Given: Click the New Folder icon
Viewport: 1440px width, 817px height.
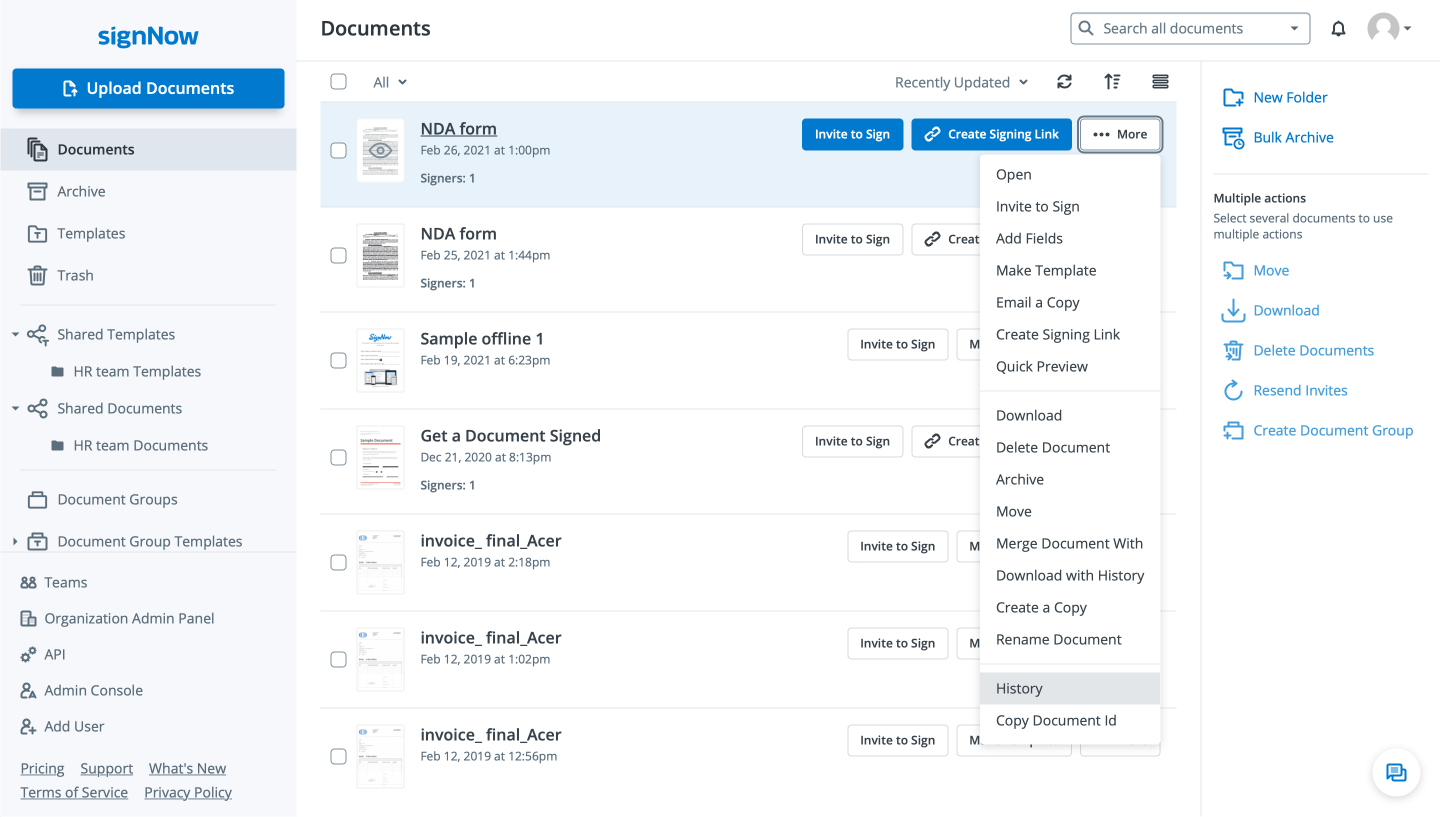Looking at the screenshot, I should coord(1233,98).
